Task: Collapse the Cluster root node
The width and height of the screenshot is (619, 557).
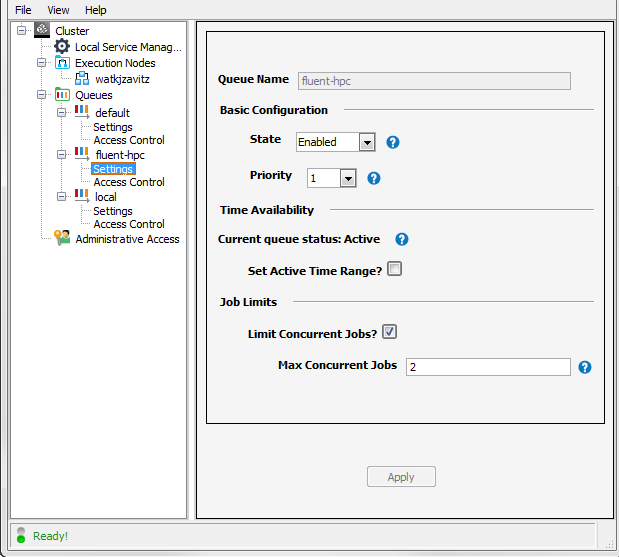Action: [x=22, y=31]
